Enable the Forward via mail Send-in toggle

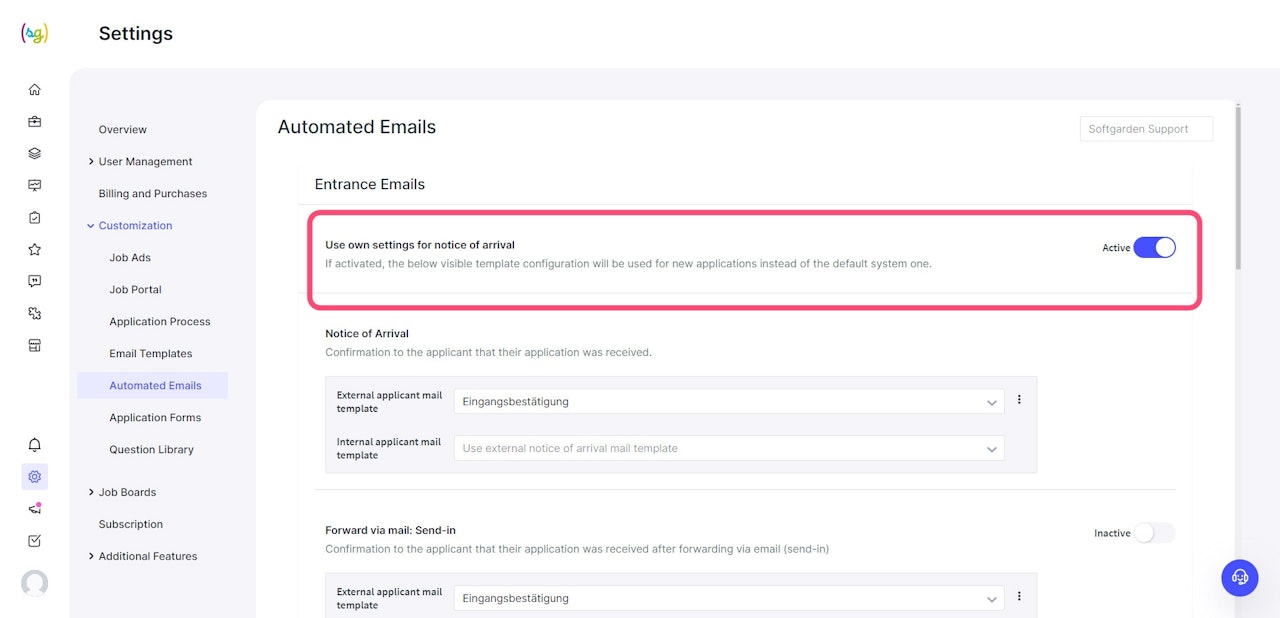click(1154, 533)
